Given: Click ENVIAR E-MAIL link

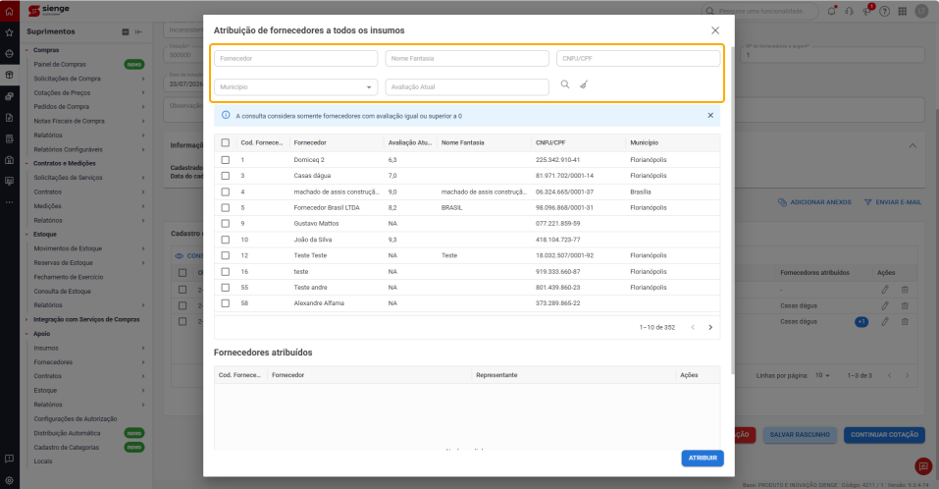Looking at the screenshot, I should [893, 202].
